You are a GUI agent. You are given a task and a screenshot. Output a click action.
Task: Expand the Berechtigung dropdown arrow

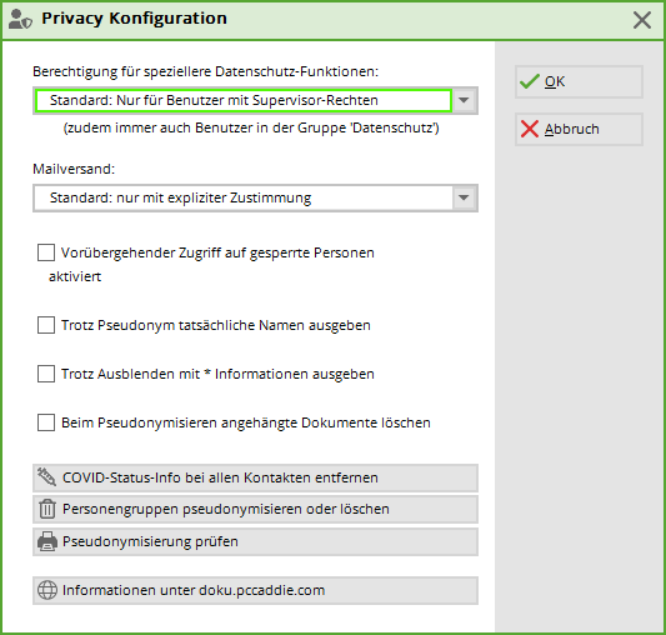click(464, 101)
